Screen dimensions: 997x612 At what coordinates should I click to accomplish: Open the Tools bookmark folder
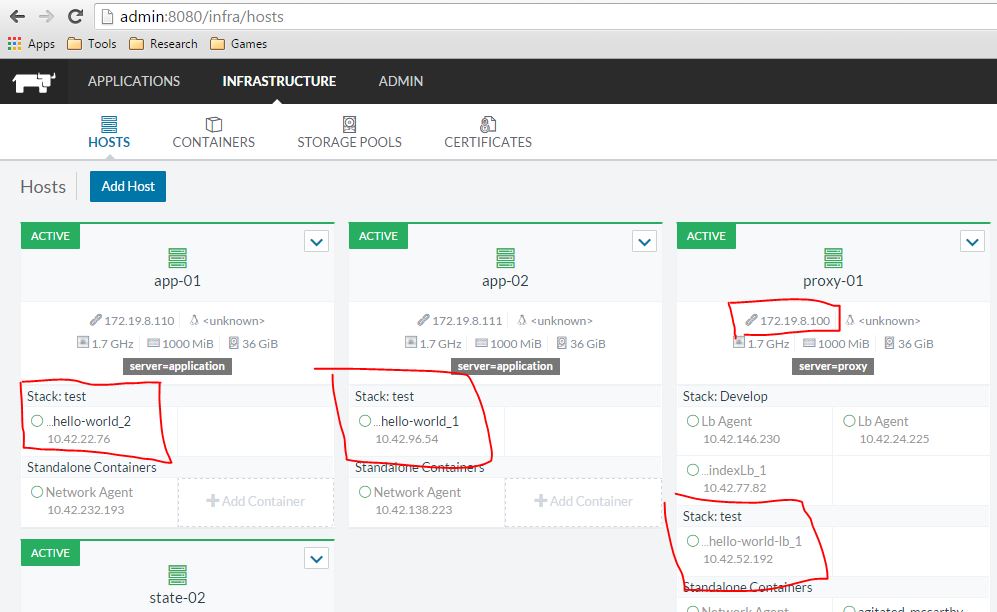pos(92,44)
